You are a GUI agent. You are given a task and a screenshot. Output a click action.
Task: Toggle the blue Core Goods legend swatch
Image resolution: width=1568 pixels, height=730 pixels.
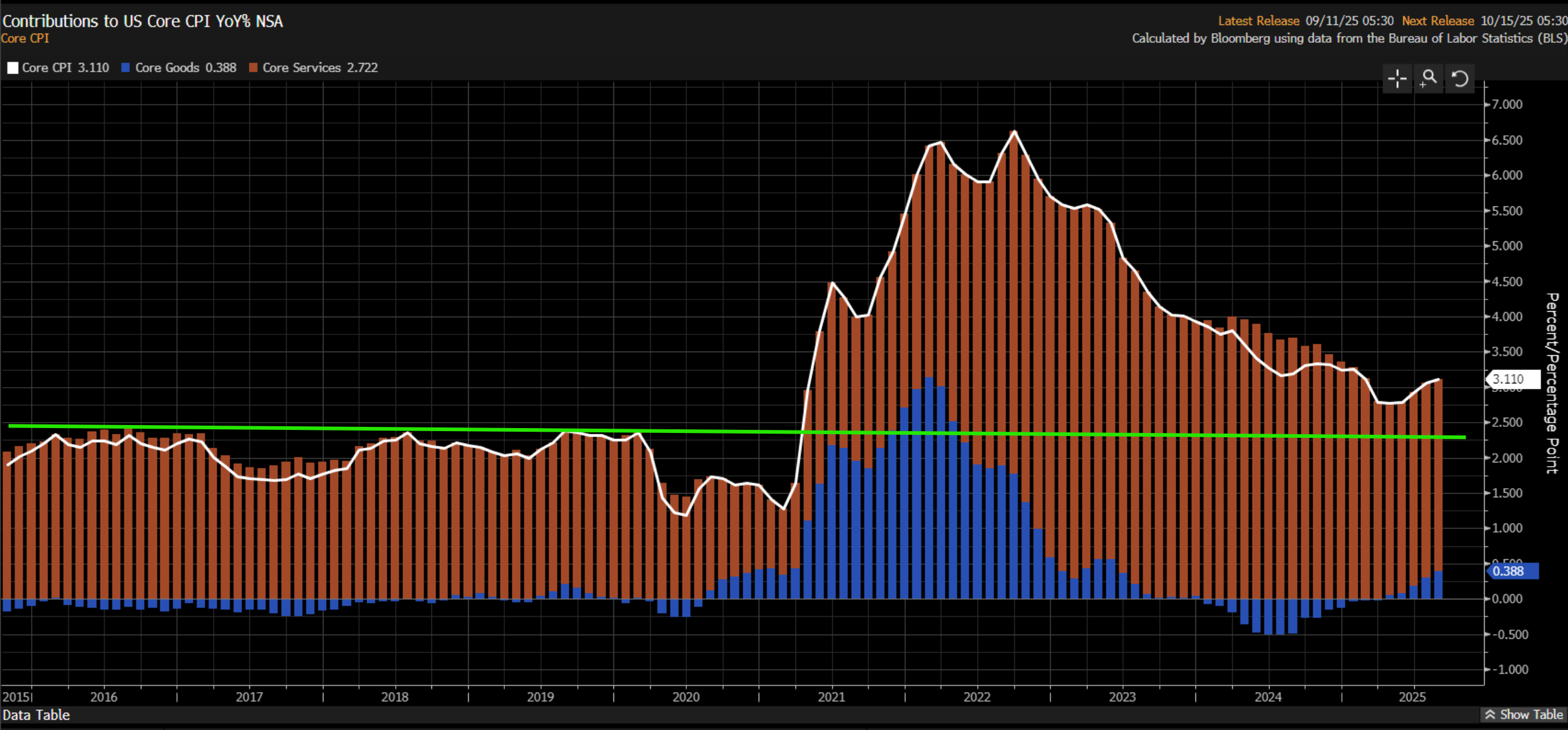126,68
